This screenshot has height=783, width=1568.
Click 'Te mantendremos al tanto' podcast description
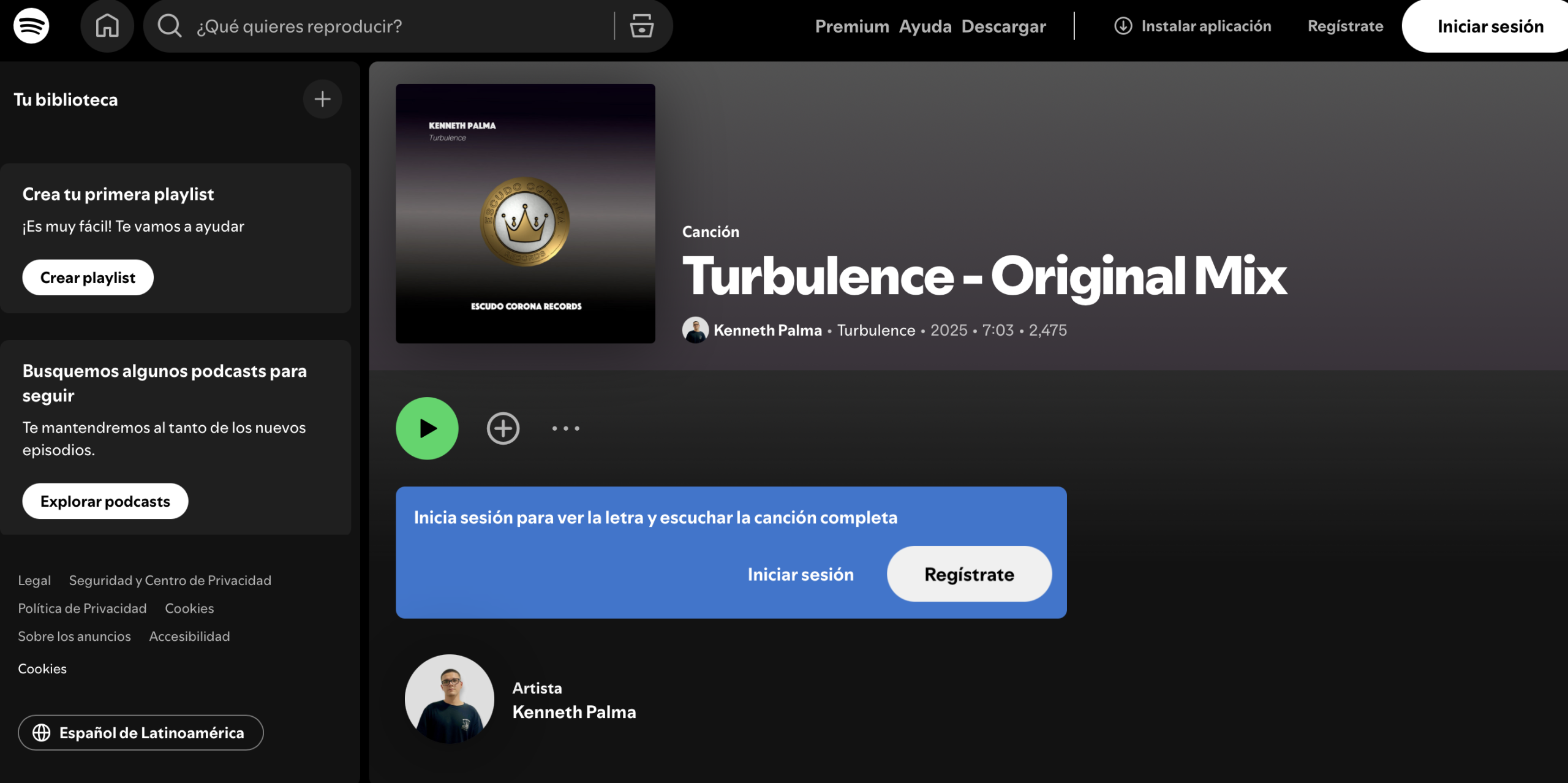point(164,439)
